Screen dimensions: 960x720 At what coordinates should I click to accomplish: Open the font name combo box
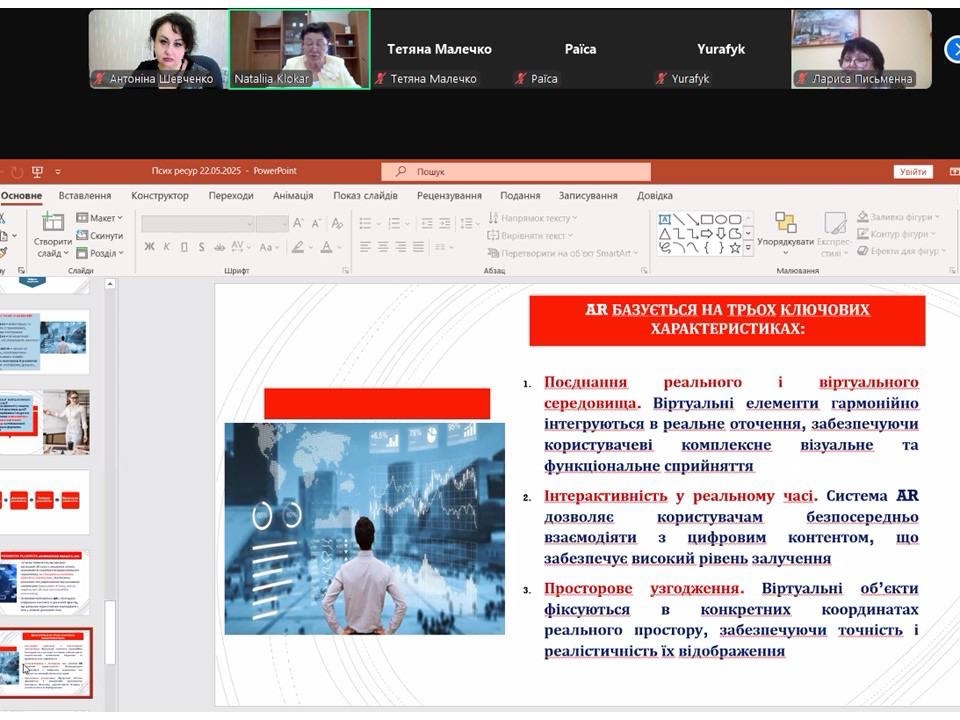[198, 223]
